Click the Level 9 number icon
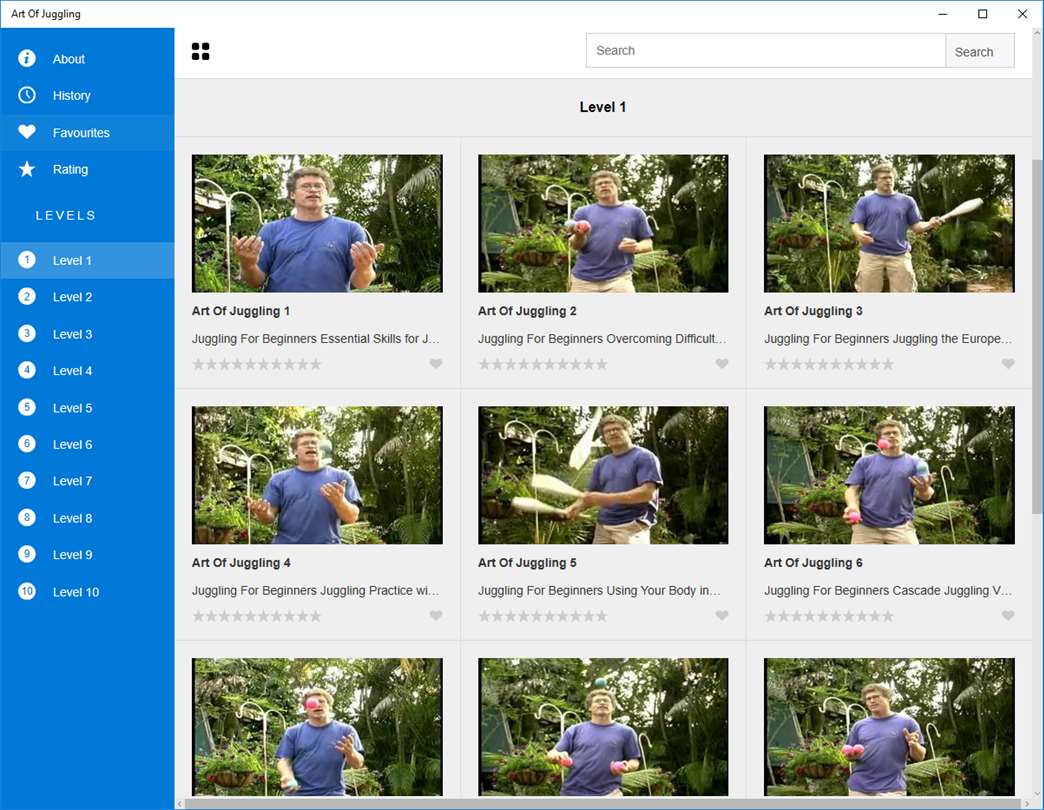Image resolution: width=1044 pixels, height=810 pixels. click(x=27, y=555)
